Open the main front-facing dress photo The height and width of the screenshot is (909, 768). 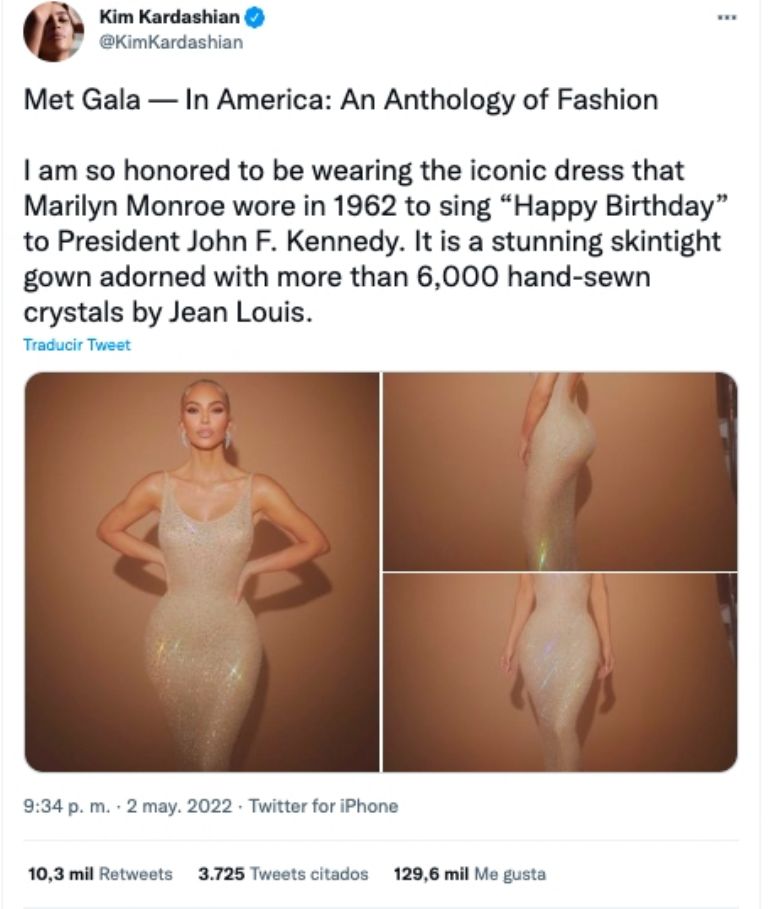[x=200, y=570]
